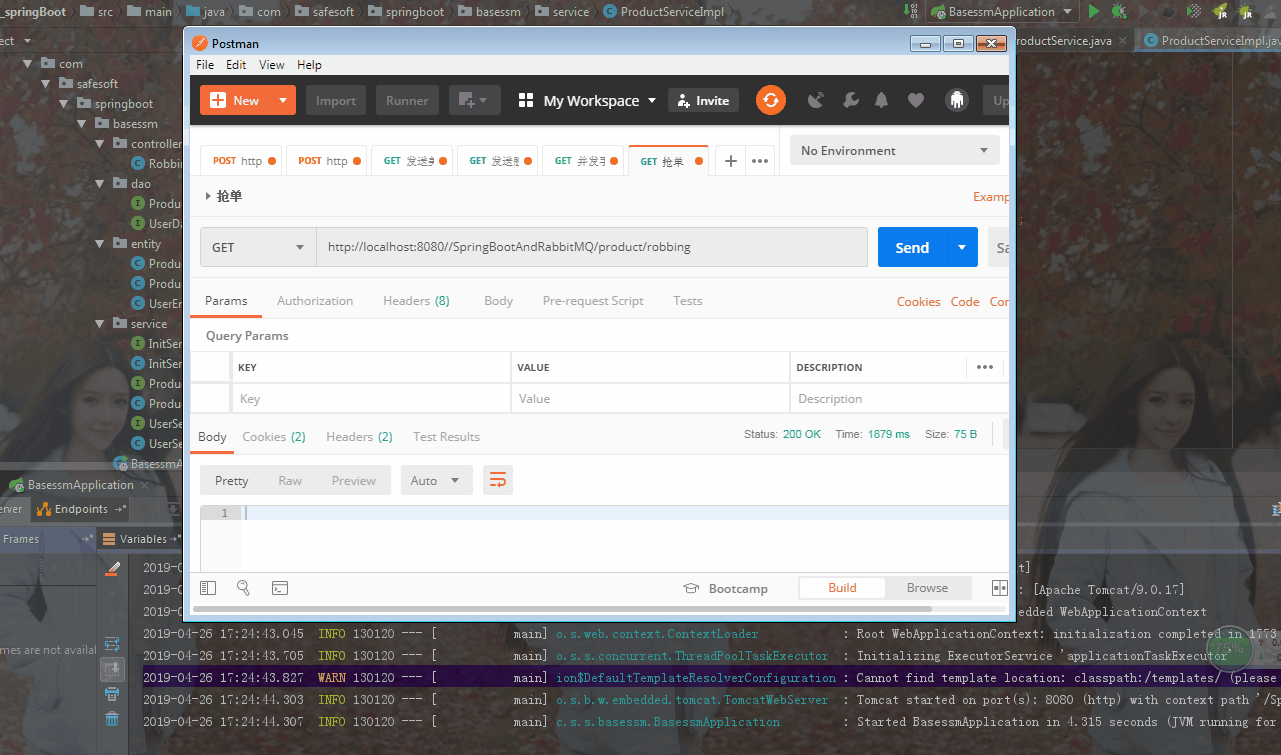Click the Invite button
The width and height of the screenshot is (1281, 755).
click(x=703, y=100)
